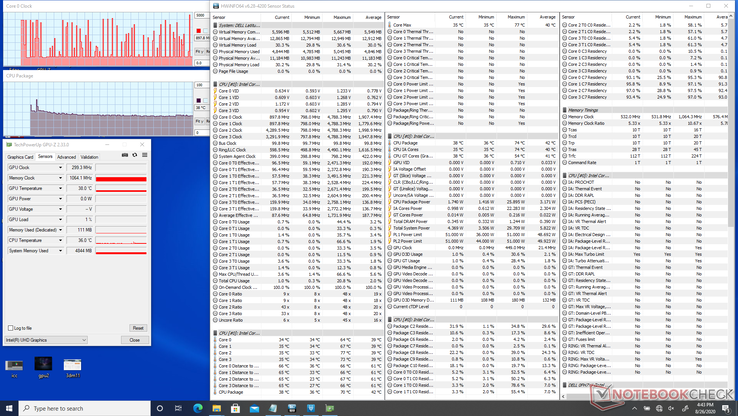Open the 3dm11 desktop shortcut
The width and height of the screenshot is (738, 416).
[x=72, y=367]
